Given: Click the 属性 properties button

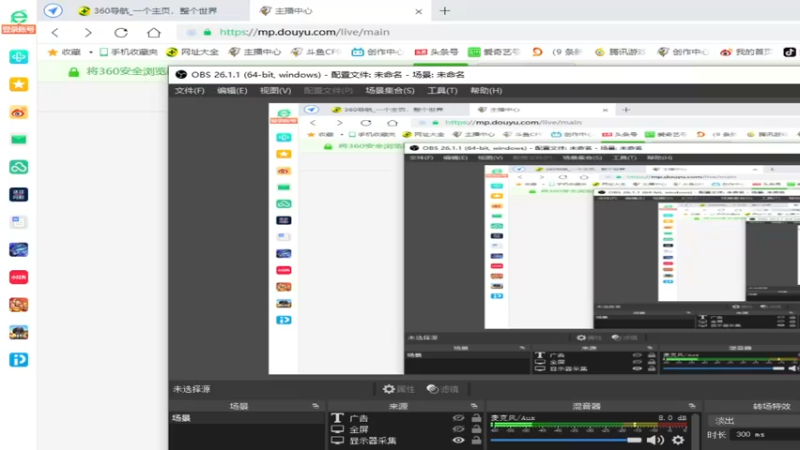Looking at the screenshot, I should (398, 389).
